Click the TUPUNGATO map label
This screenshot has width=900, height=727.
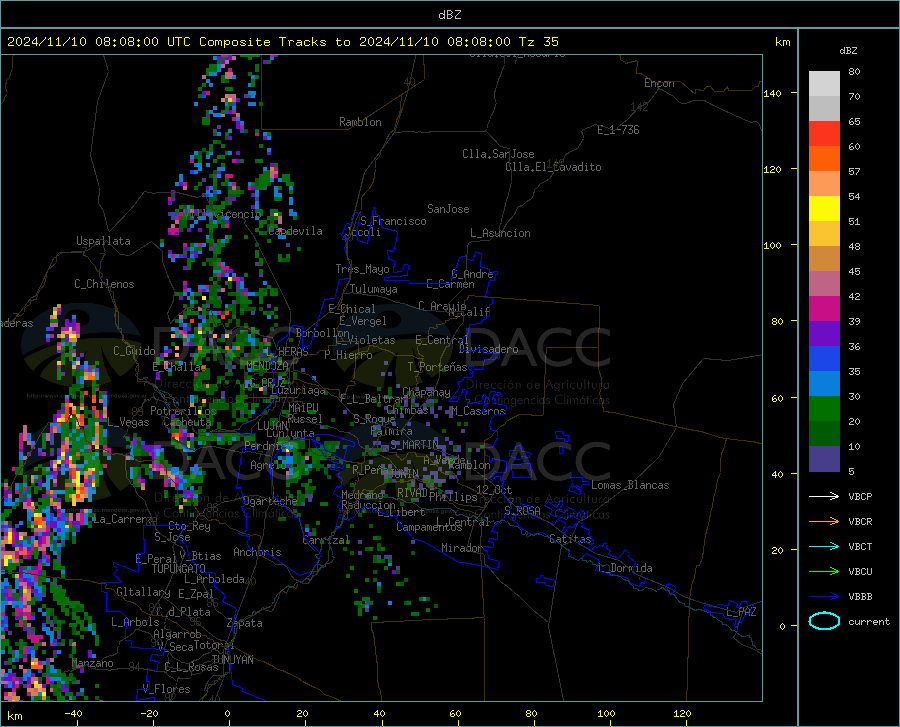(179, 569)
